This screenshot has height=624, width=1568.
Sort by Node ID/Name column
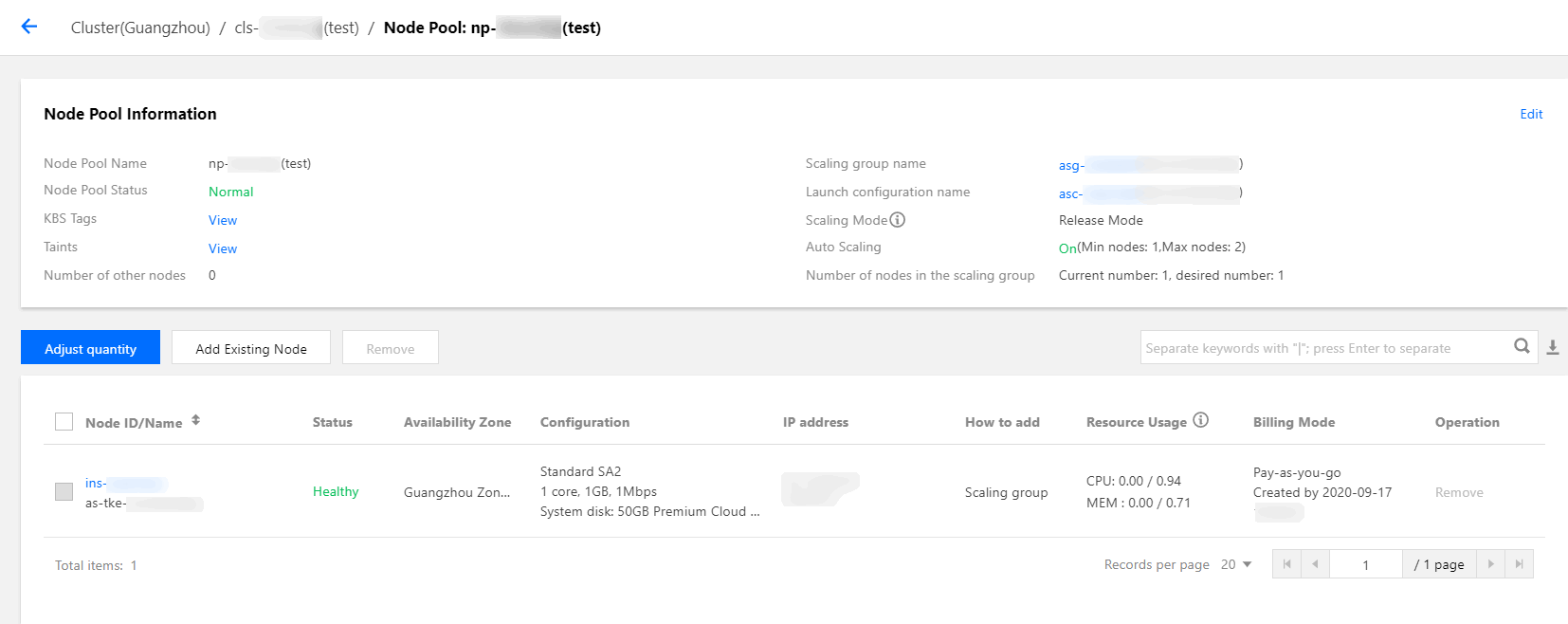point(195,420)
